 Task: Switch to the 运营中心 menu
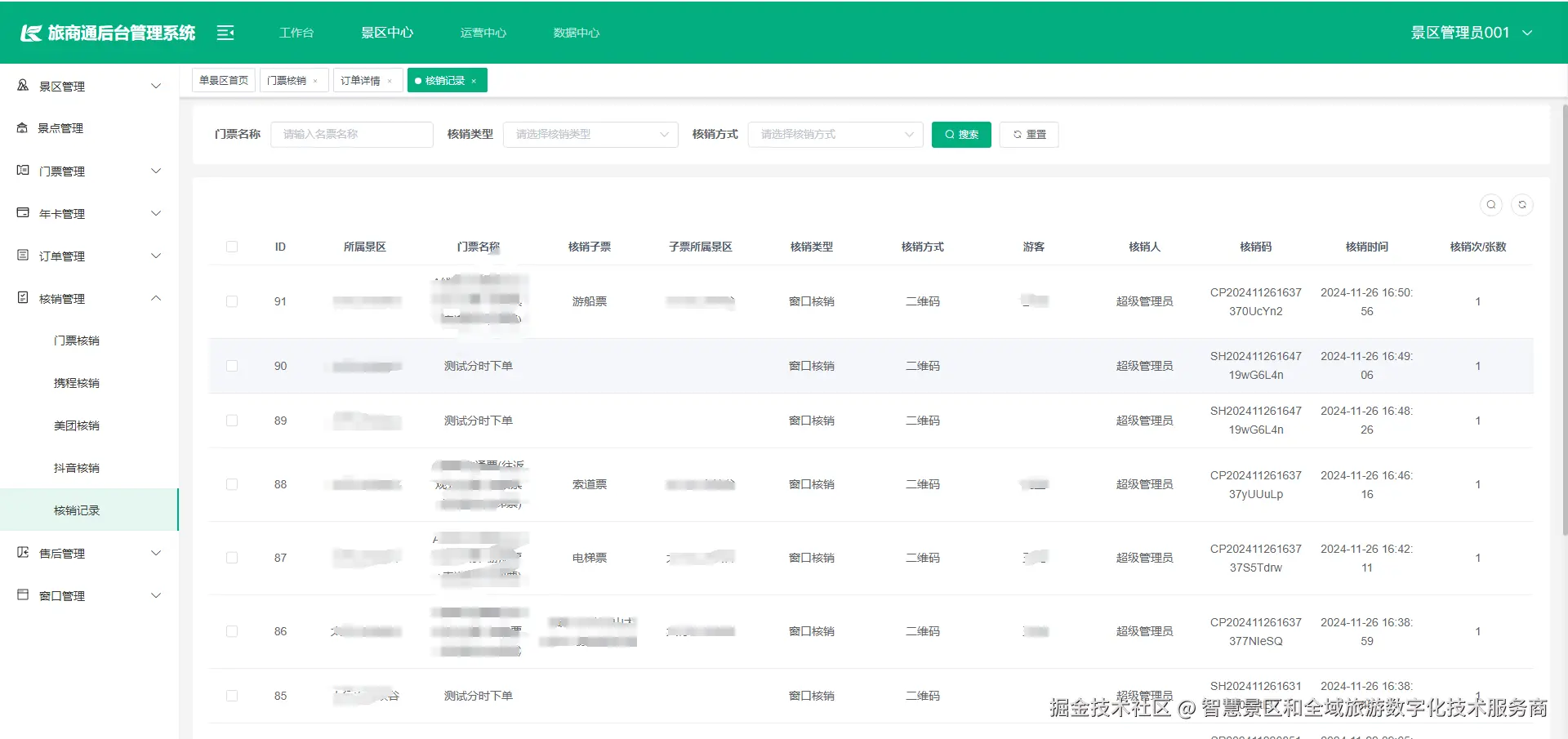coord(483,33)
